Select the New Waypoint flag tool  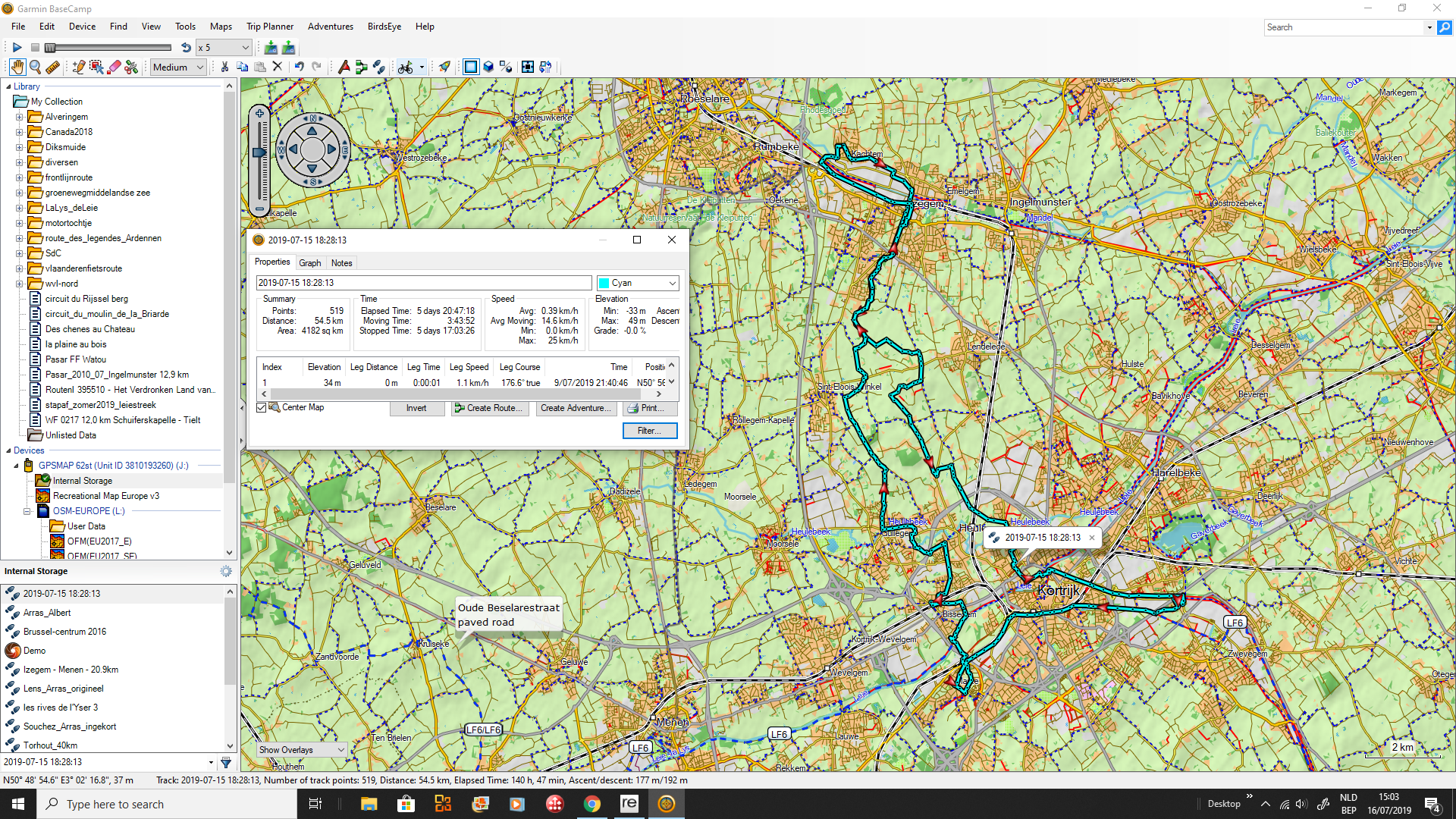[x=344, y=67]
